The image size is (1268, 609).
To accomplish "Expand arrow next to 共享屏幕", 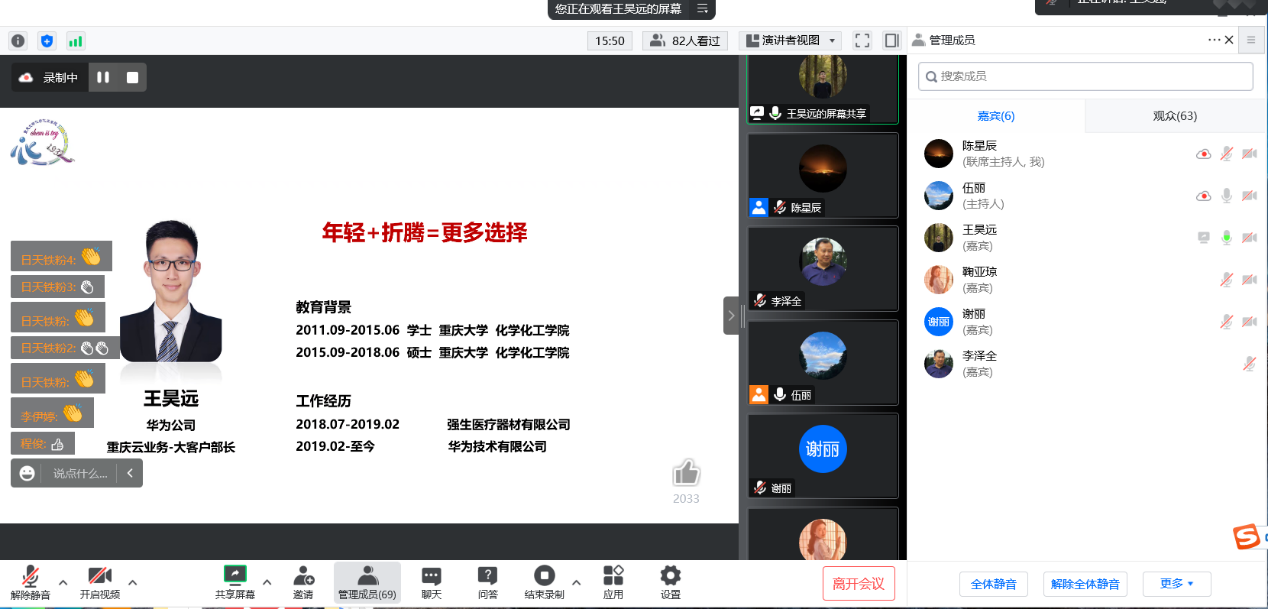I will click(266, 582).
